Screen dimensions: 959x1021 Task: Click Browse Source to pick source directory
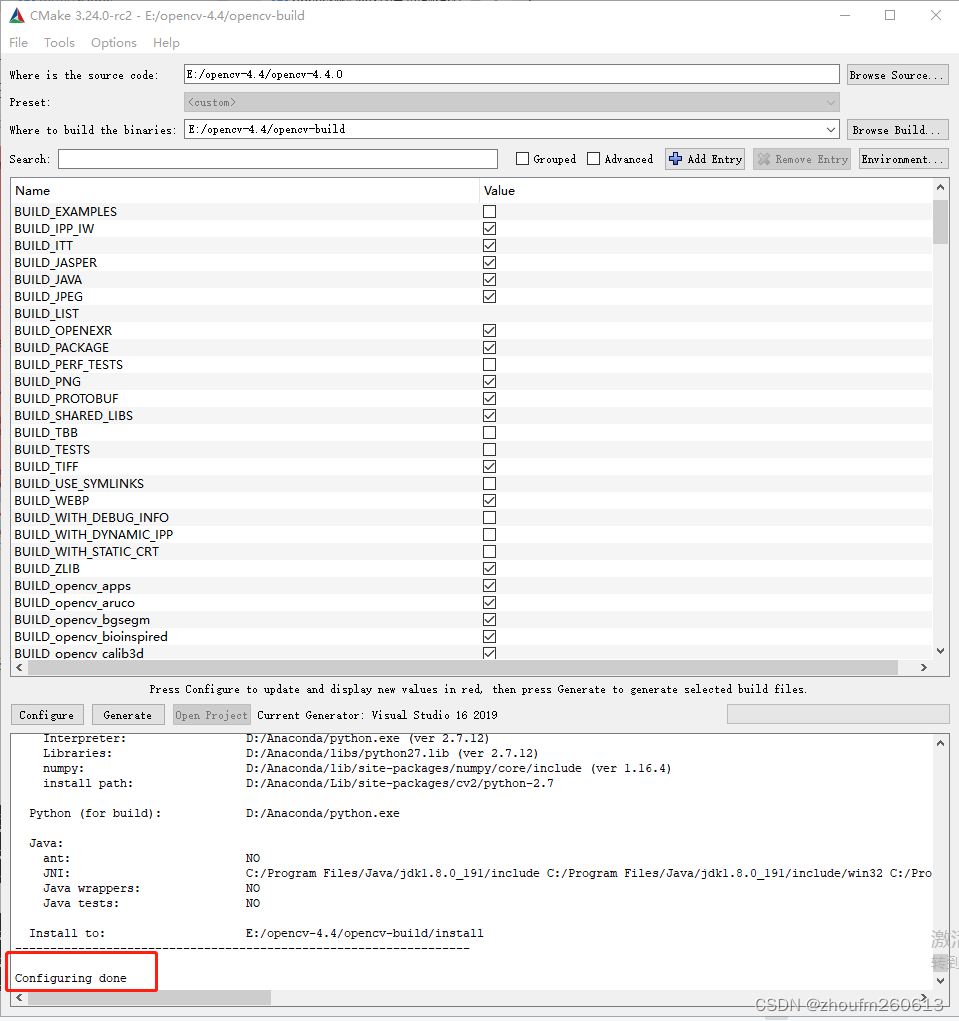[x=896, y=74]
